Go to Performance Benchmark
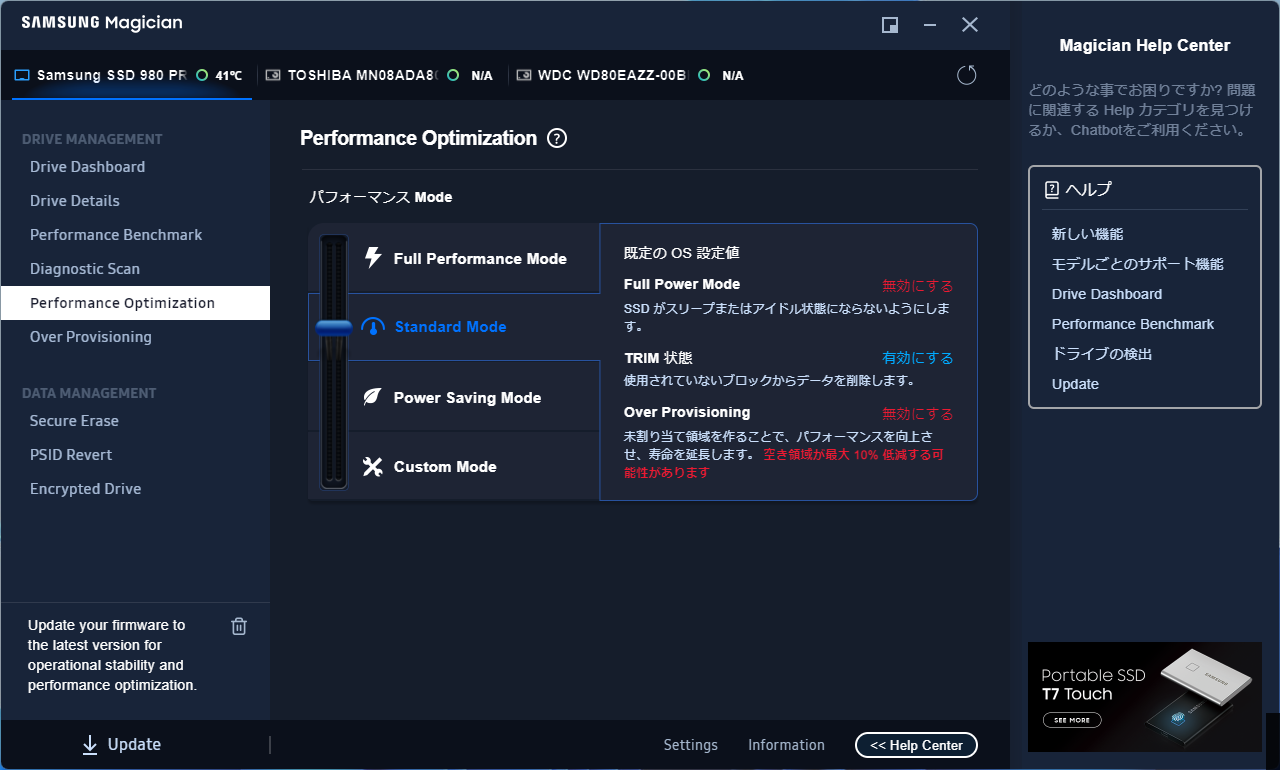The height and width of the screenshot is (770, 1280). [116, 235]
